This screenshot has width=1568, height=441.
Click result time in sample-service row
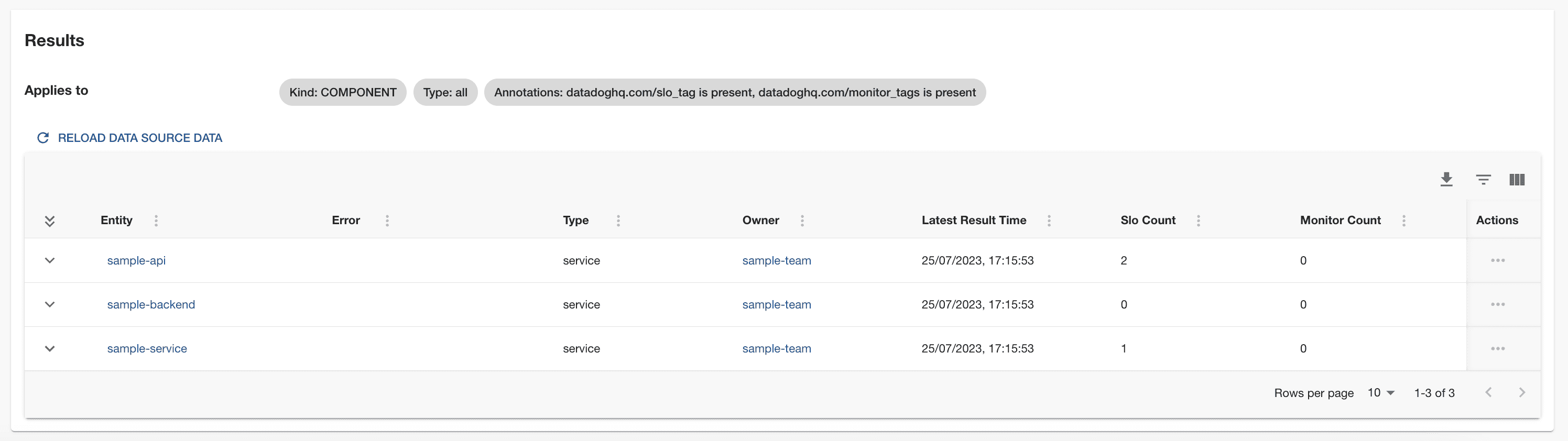click(x=977, y=348)
